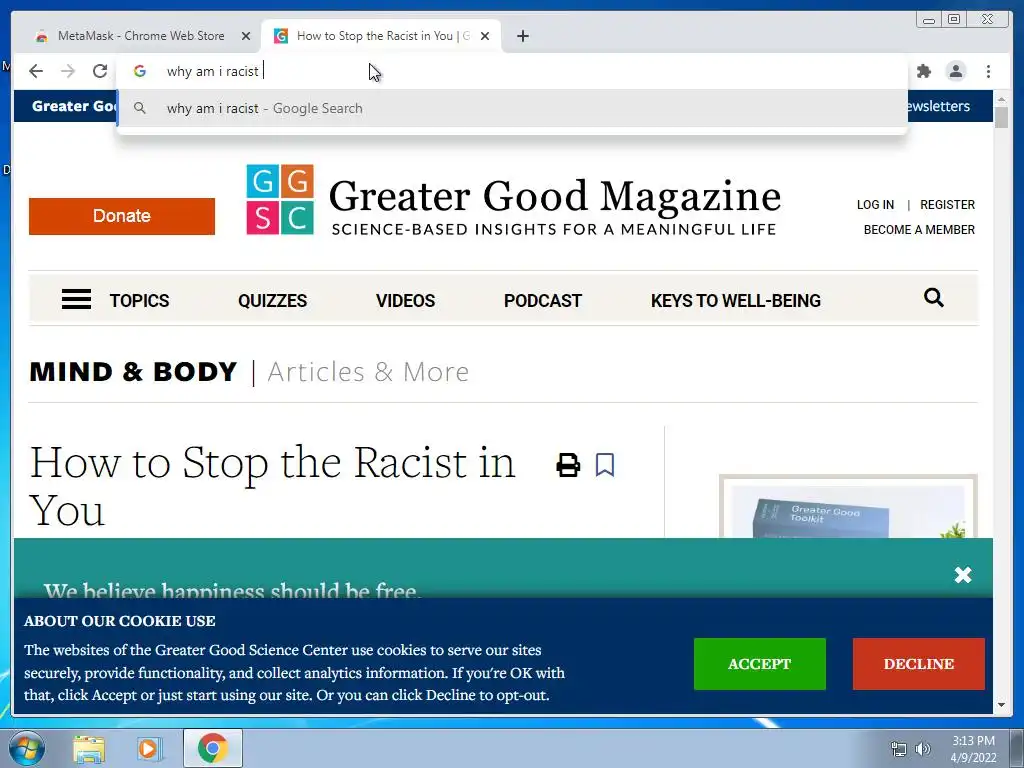Open the Chrome extensions puzzle icon

[x=923, y=71]
